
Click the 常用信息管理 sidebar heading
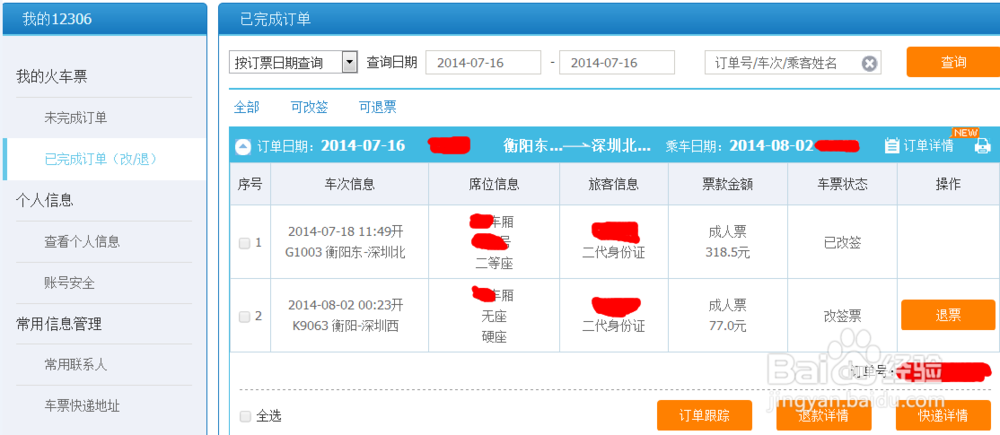pyautogui.click(x=58, y=325)
